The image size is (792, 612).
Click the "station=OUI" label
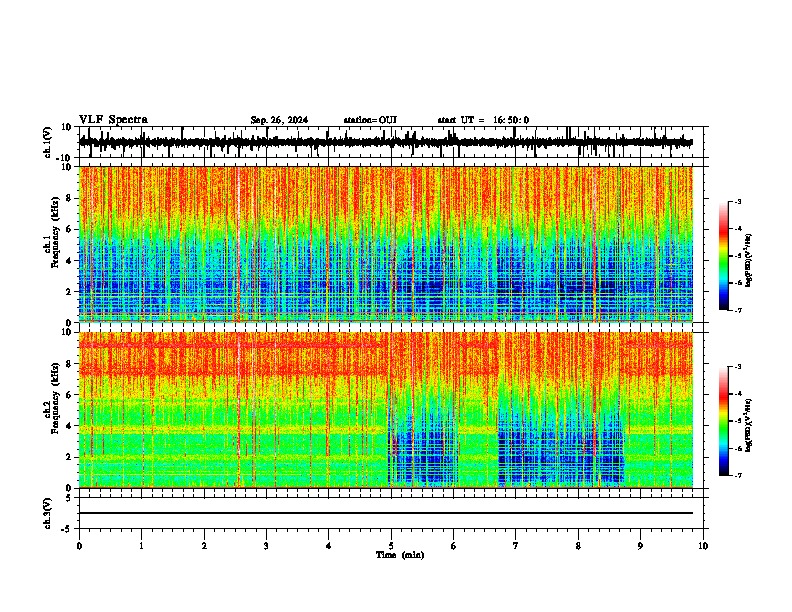pos(370,120)
